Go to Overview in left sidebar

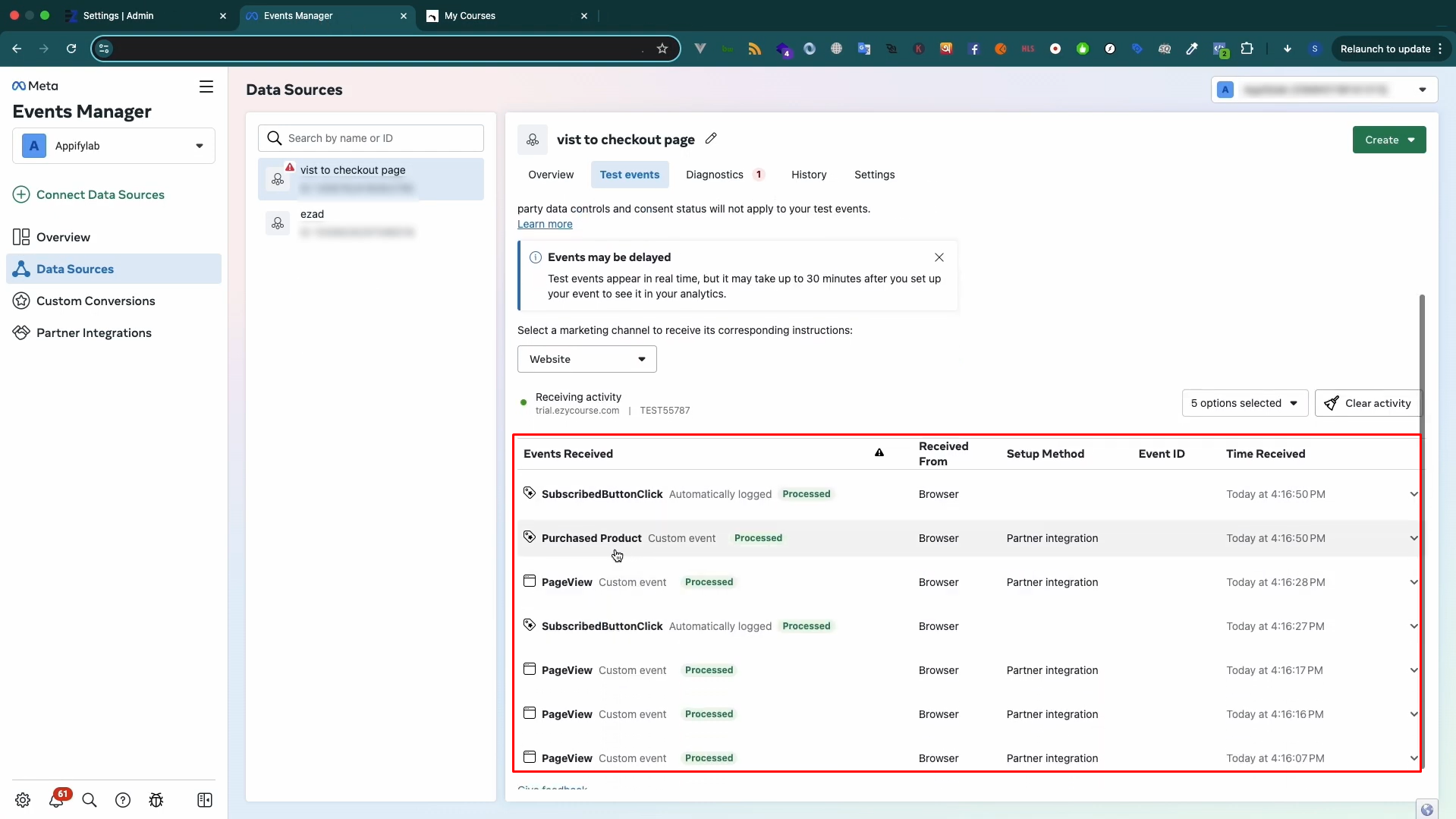click(114, 237)
